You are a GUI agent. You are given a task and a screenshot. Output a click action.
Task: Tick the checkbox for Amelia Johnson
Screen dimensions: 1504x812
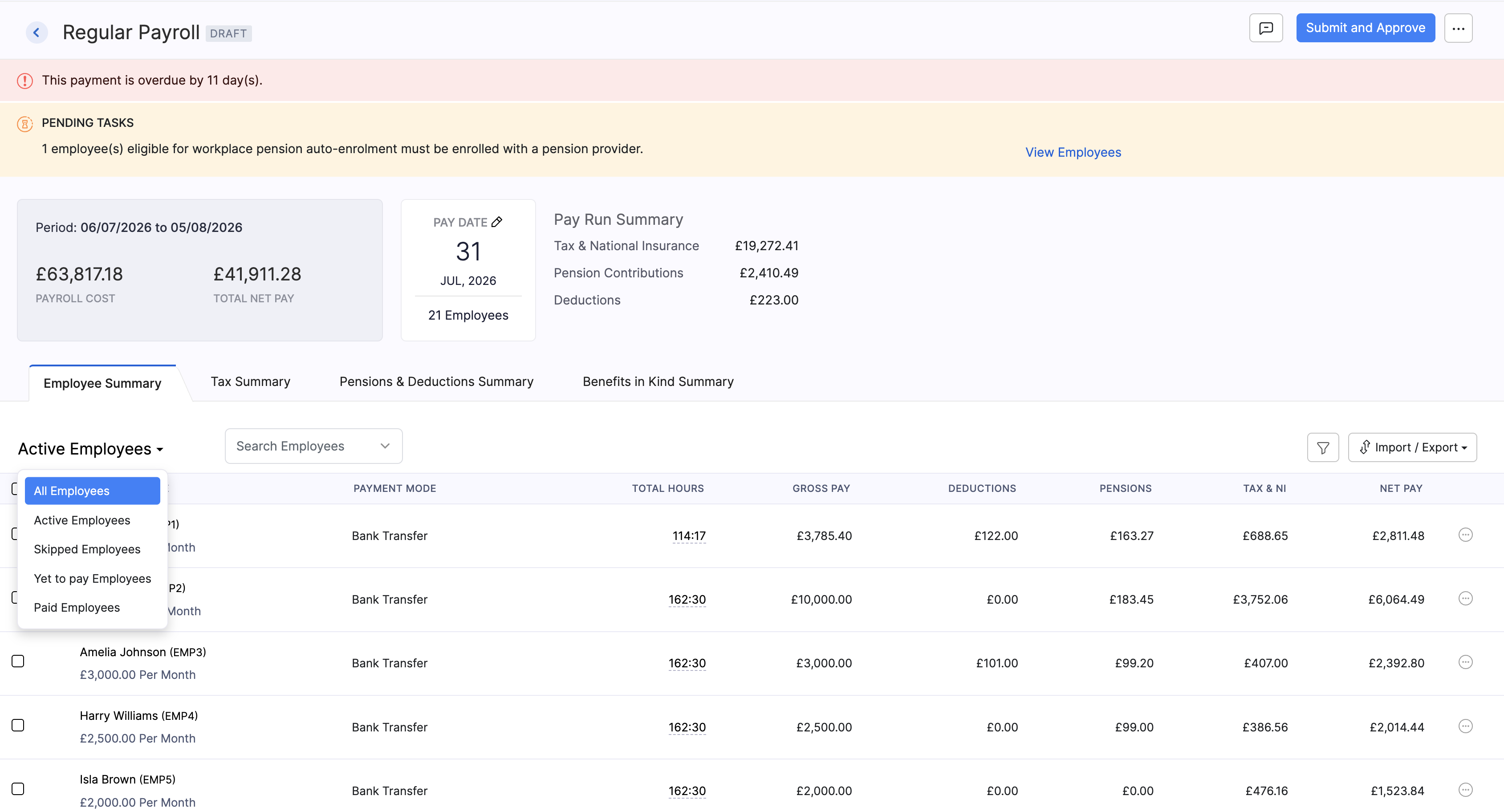(x=18, y=661)
